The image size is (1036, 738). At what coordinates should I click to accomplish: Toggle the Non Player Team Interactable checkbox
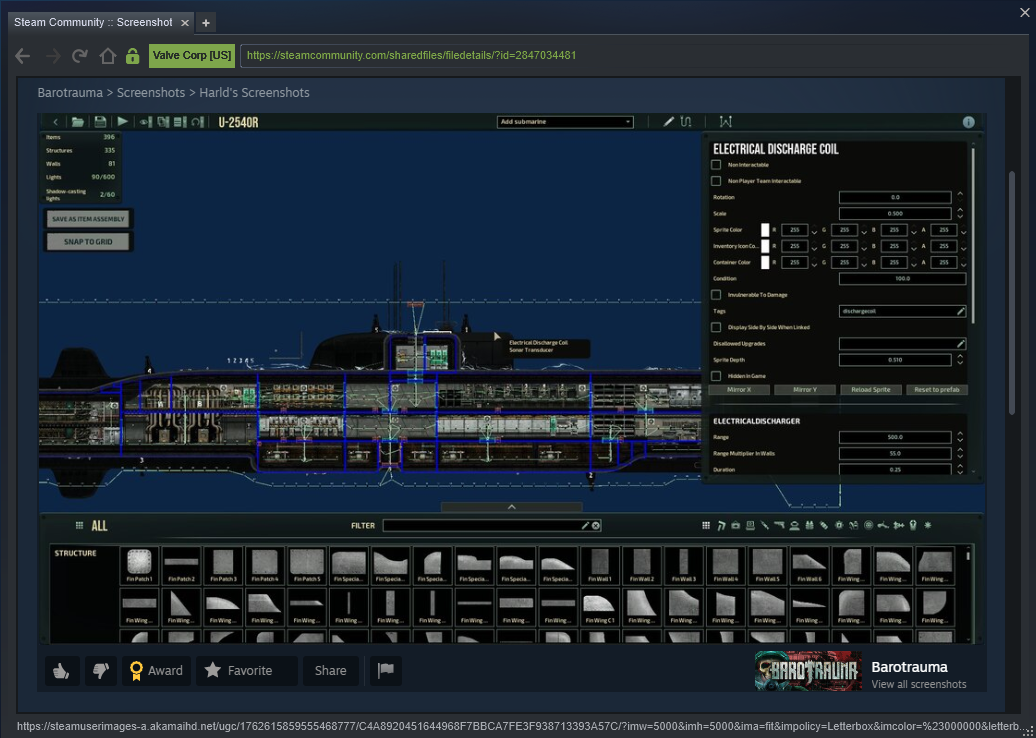tap(716, 181)
